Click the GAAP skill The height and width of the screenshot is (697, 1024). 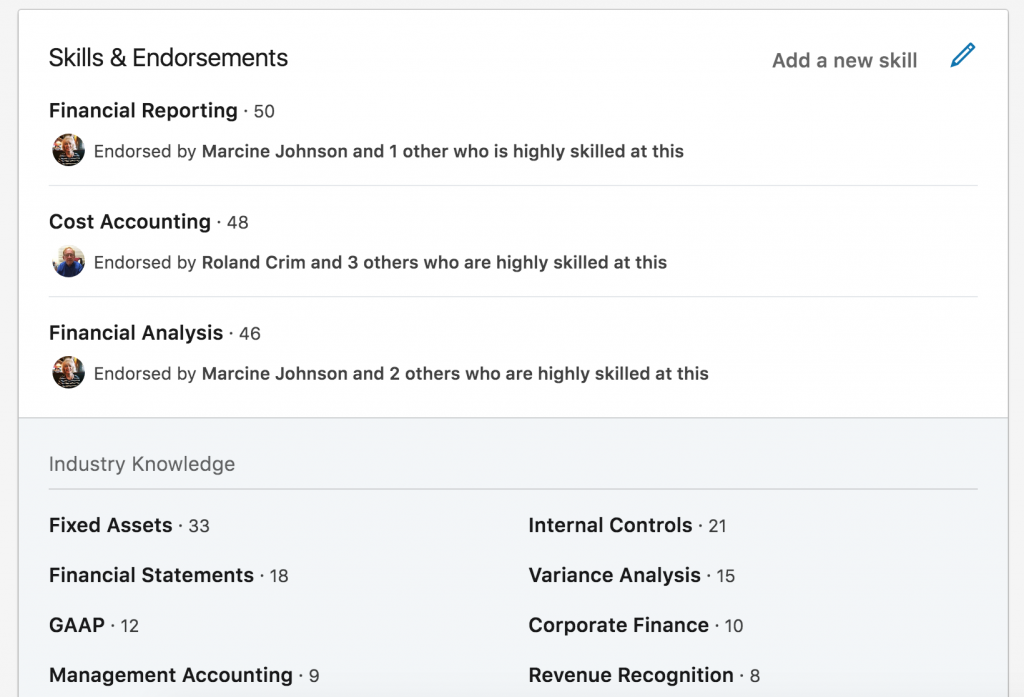[77, 625]
